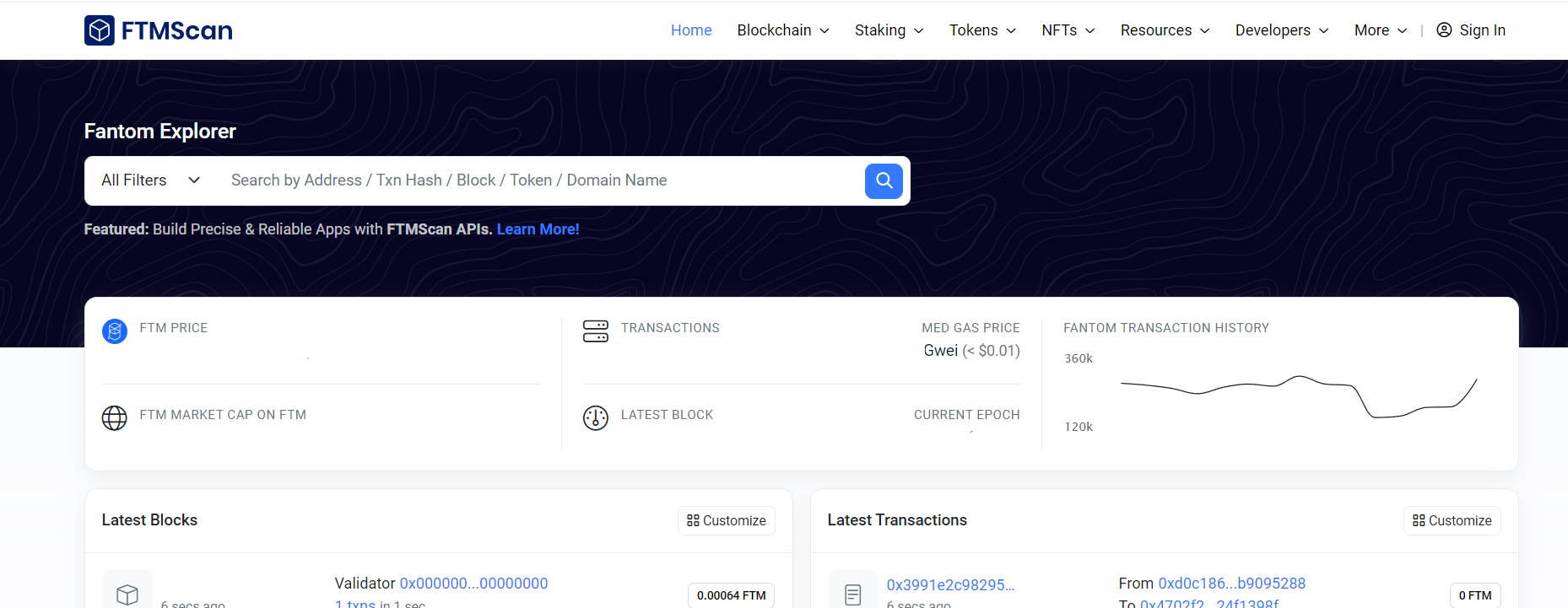Click the 1 txns link
This screenshot has height=608, width=1568.
pos(355,604)
